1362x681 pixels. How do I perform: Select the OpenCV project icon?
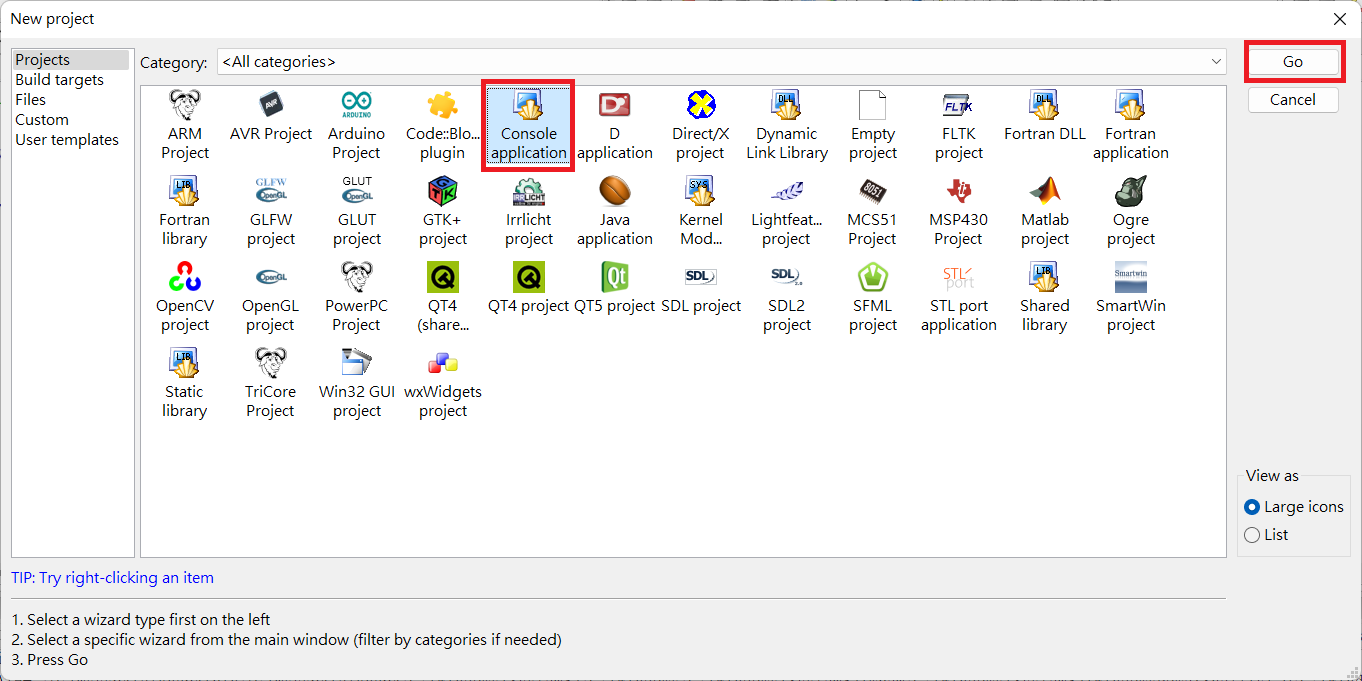pyautogui.click(x=184, y=278)
